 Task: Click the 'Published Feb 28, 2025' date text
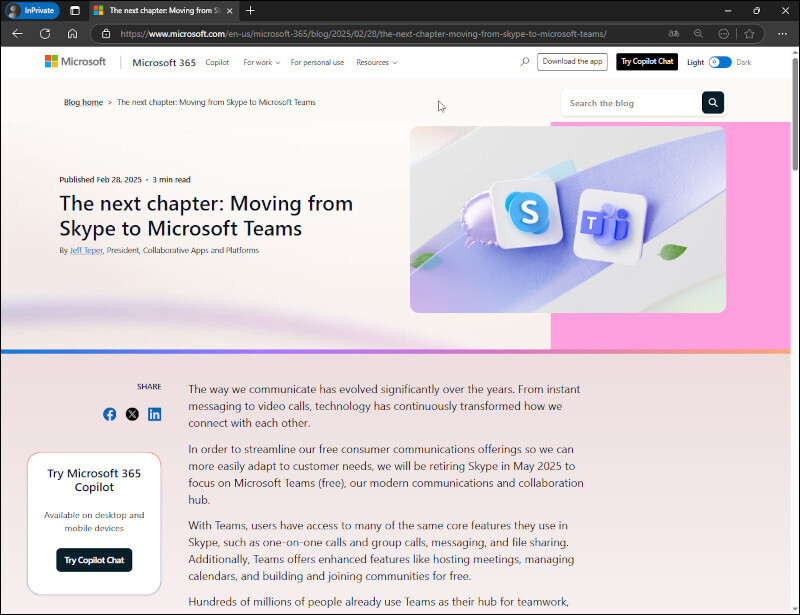point(101,180)
